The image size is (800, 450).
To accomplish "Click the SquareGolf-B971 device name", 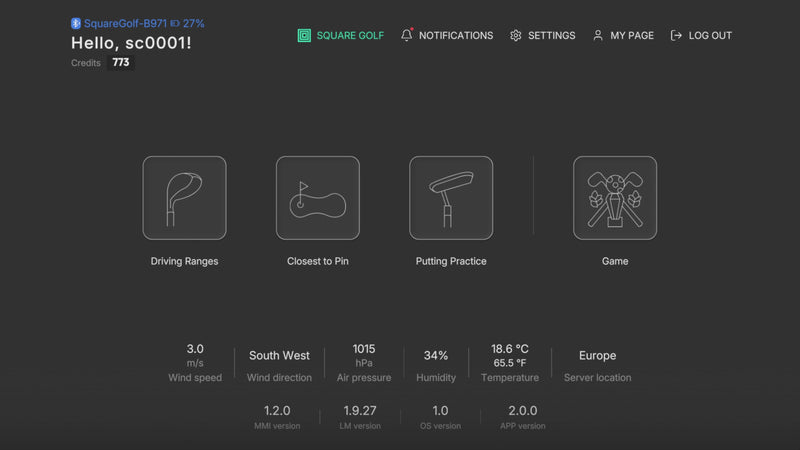I will [124, 23].
